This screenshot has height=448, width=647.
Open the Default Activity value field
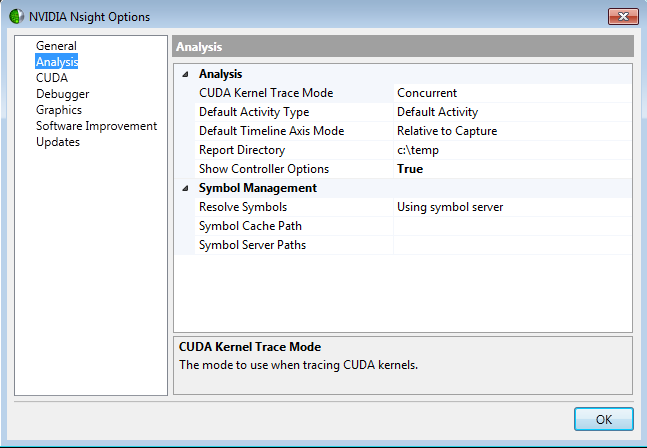click(512, 112)
